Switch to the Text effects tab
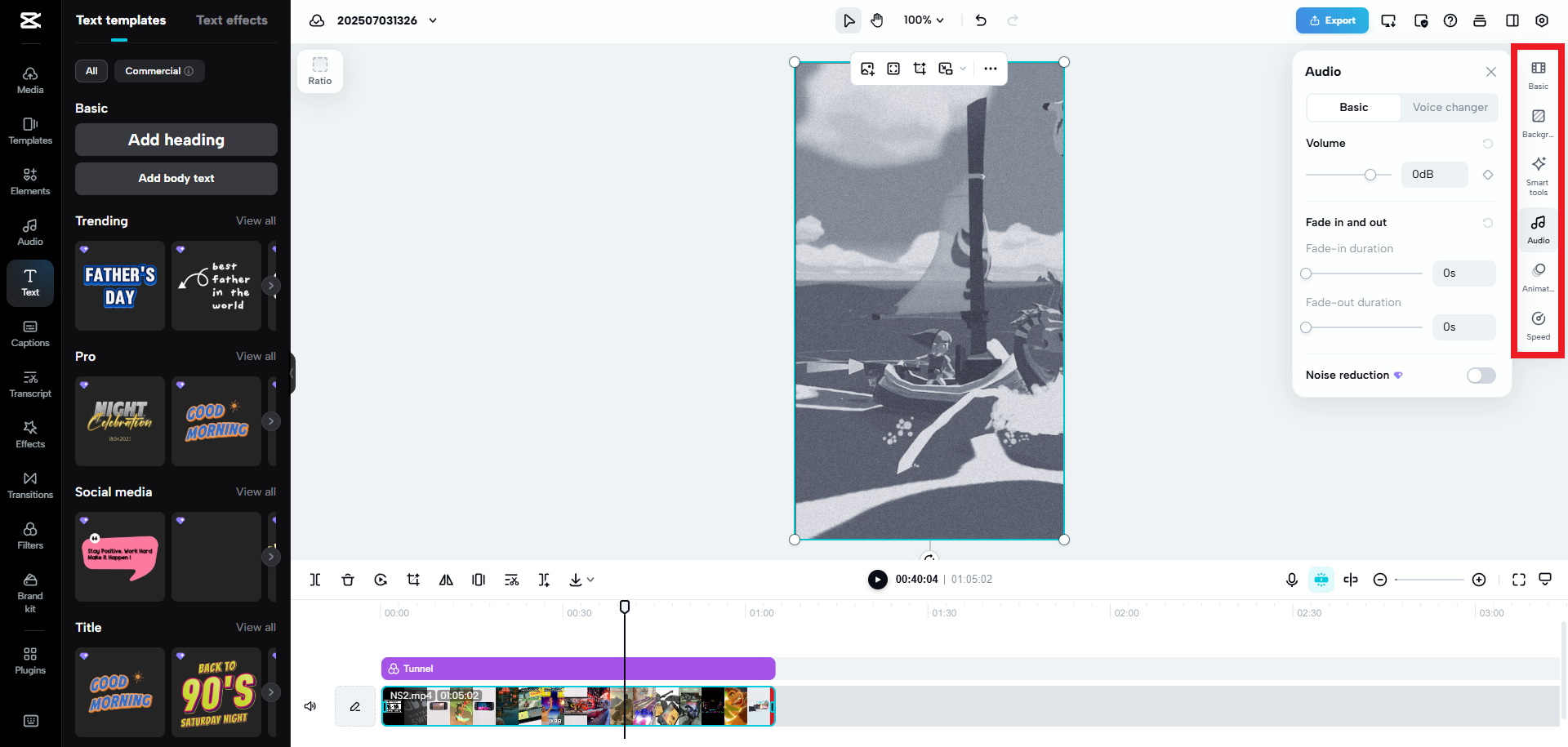Image resolution: width=1568 pixels, height=747 pixels. click(x=231, y=20)
